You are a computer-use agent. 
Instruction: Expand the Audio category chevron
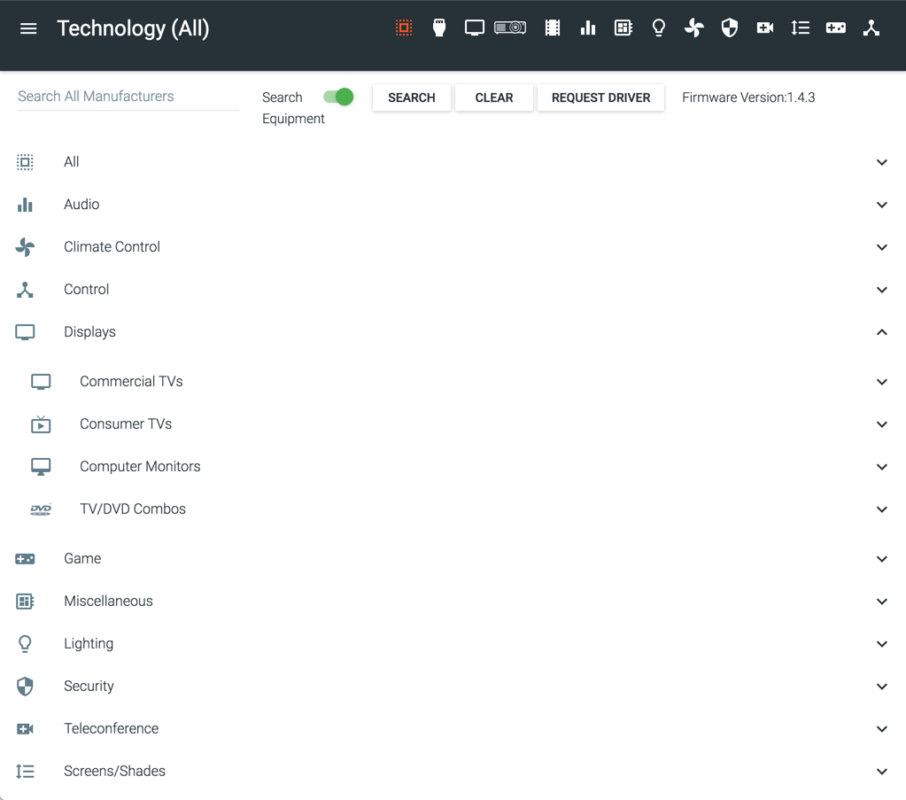pyautogui.click(x=882, y=205)
